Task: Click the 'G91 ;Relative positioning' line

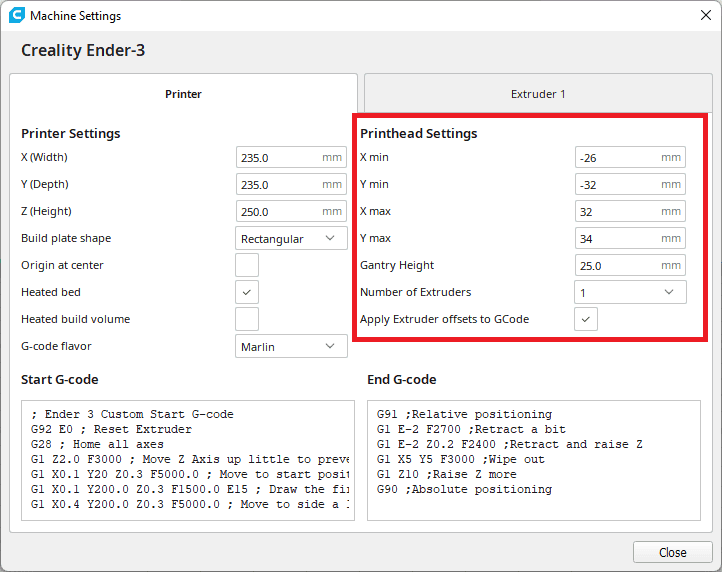Action: (x=464, y=414)
